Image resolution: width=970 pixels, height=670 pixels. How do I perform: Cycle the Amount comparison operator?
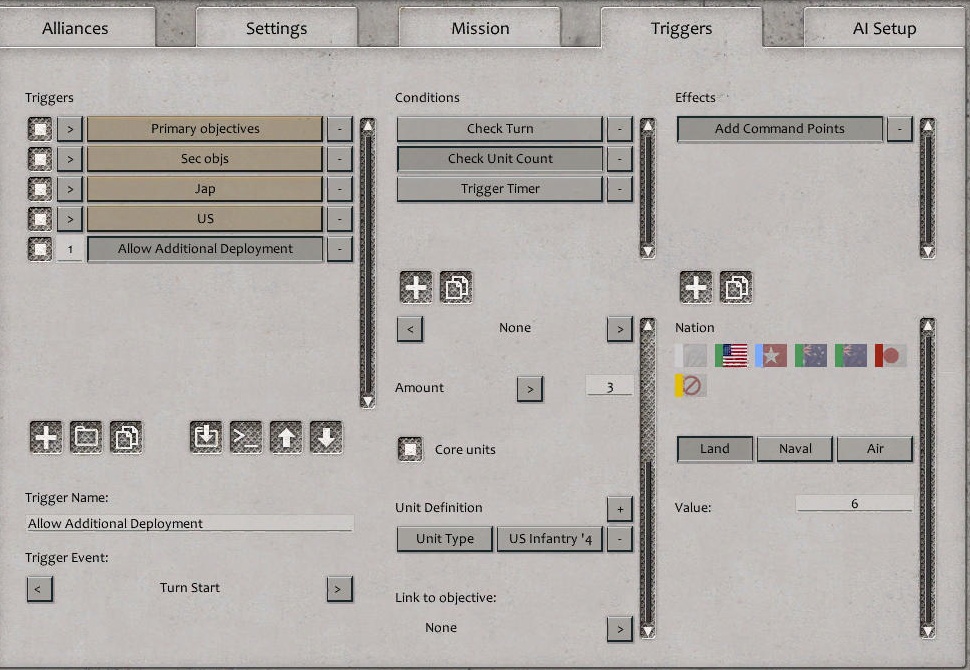point(530,389)
